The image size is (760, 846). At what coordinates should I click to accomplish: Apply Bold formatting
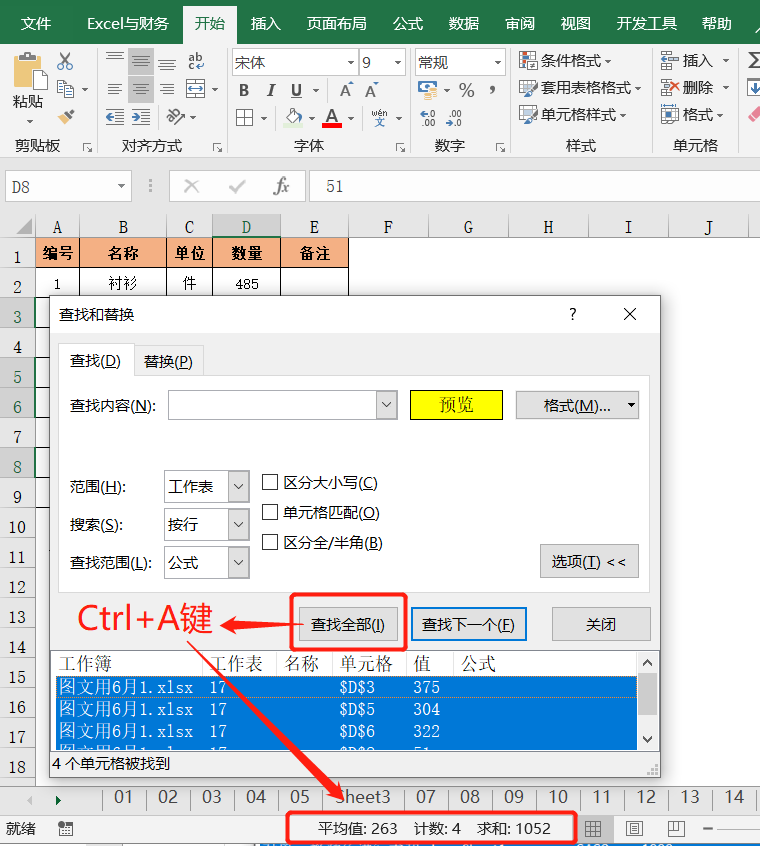[244, 90]
